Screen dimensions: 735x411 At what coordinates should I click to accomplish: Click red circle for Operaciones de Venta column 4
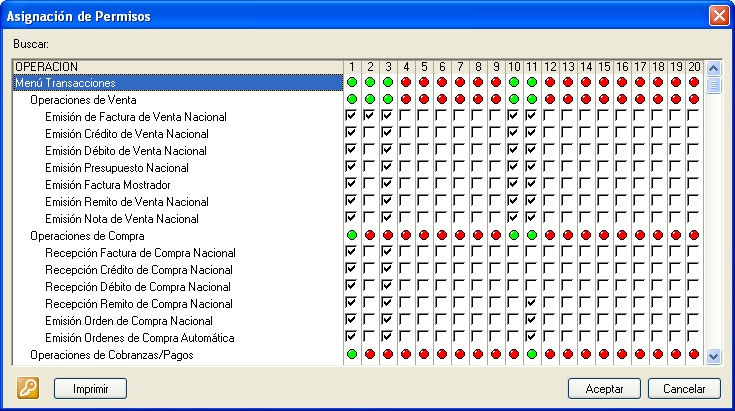tap(406, 100)
